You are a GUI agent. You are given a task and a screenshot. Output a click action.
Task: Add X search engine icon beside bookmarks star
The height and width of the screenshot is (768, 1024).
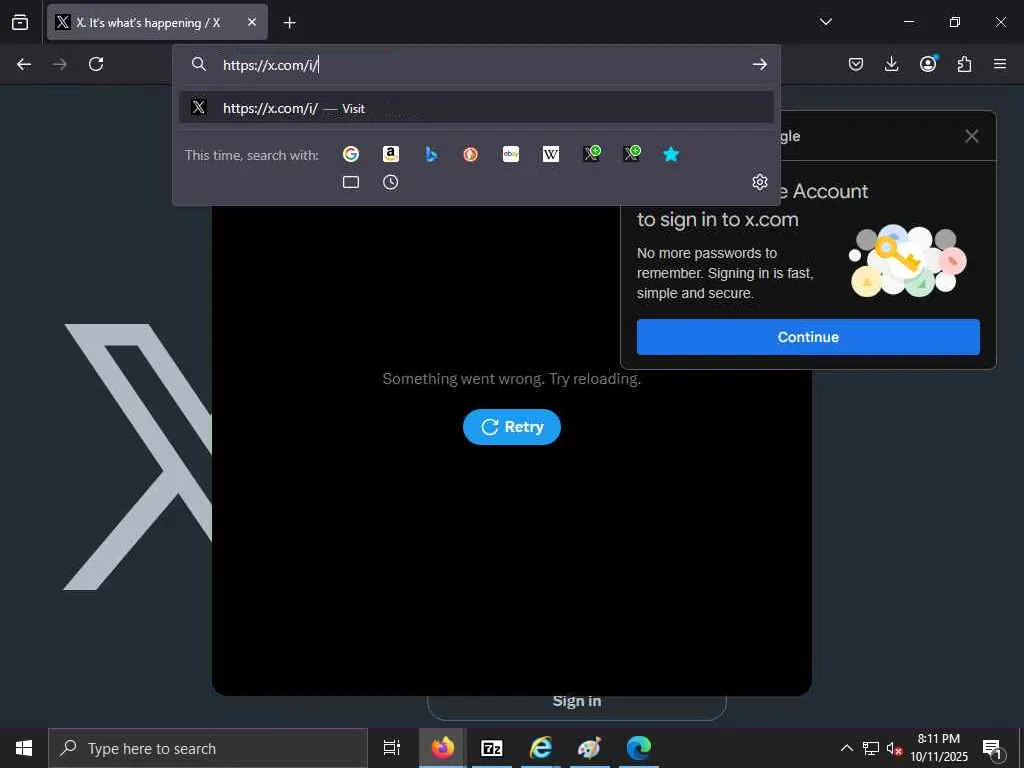(632, 153)
